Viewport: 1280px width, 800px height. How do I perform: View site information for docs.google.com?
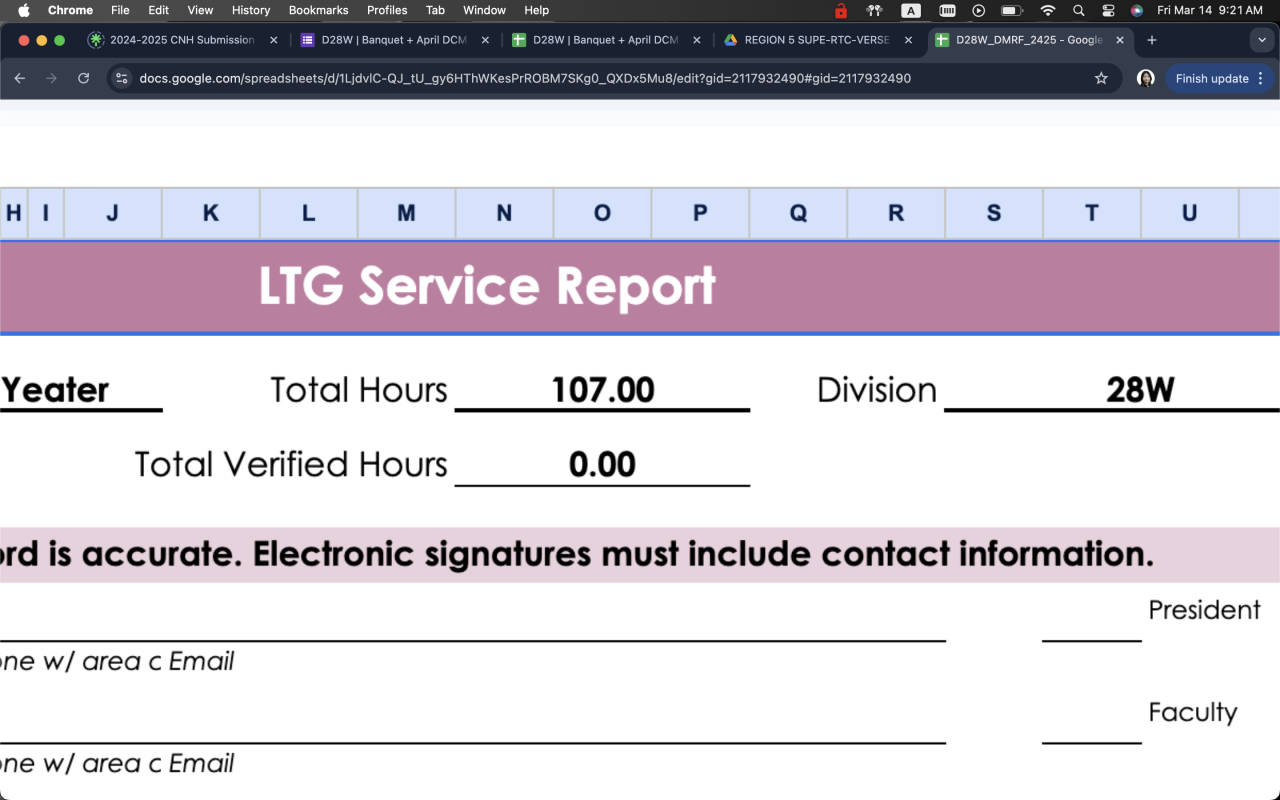[121, 78]
